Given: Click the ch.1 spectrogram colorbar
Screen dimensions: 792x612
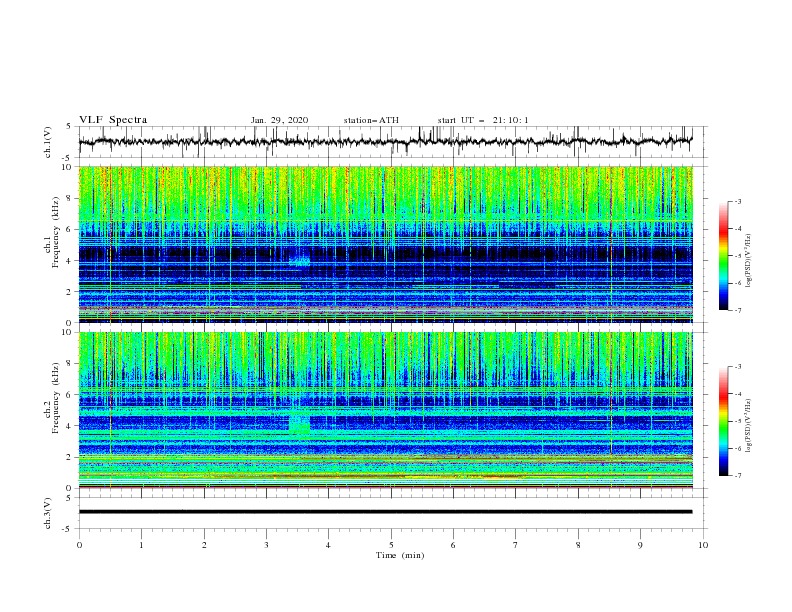Looking at the screenshot, I should point(723,256).
